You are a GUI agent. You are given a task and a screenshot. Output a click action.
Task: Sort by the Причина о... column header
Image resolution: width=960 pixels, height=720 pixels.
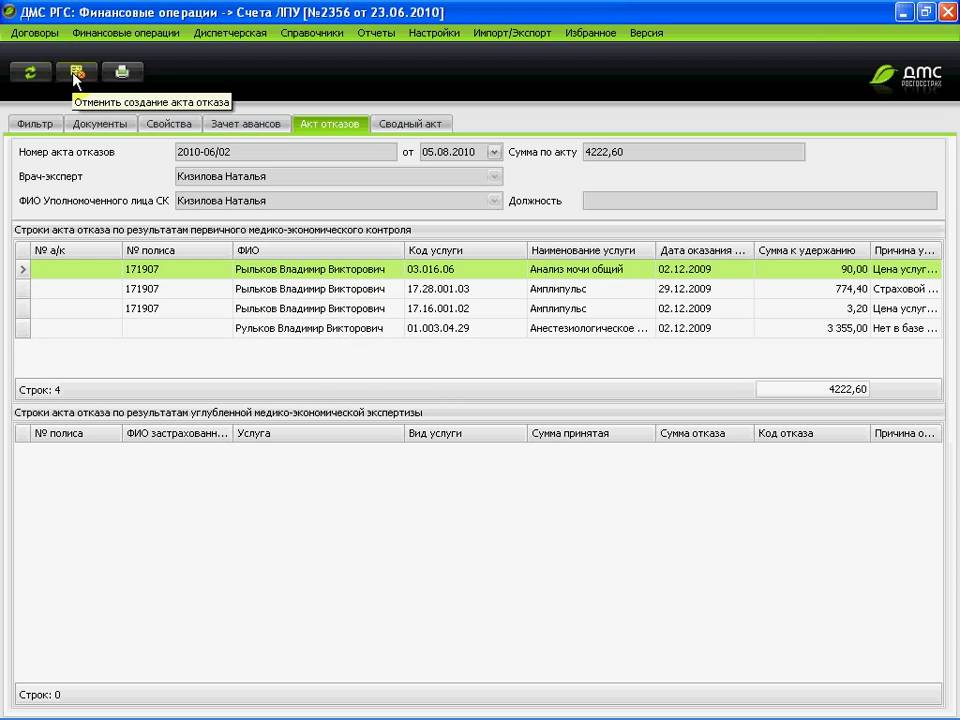(x=906, y=433)
